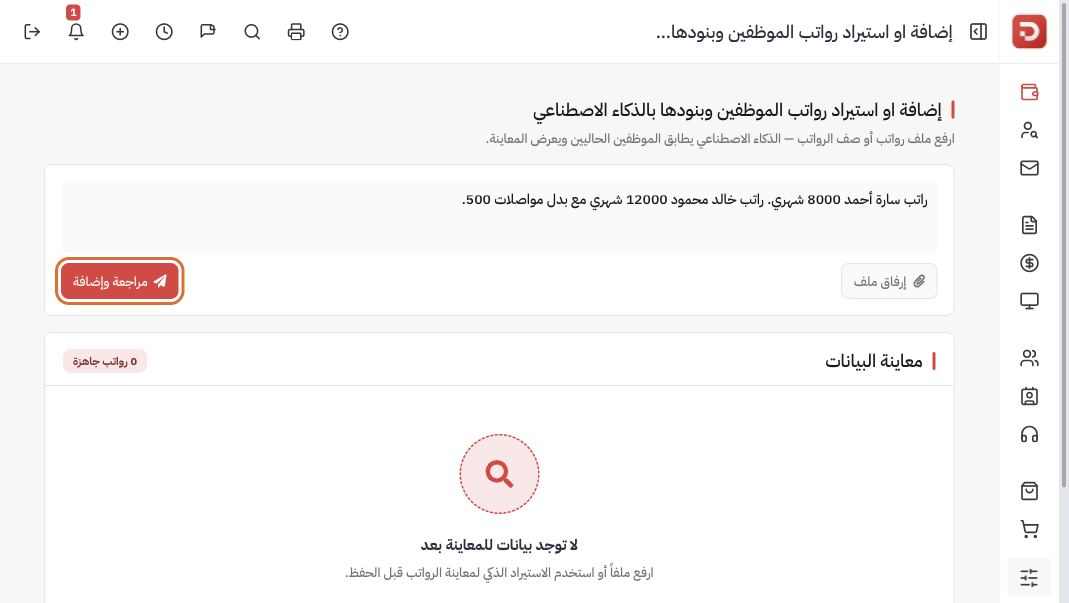Click the top bar page title text
Screen dimensions: 1069x603
(804, 32)
